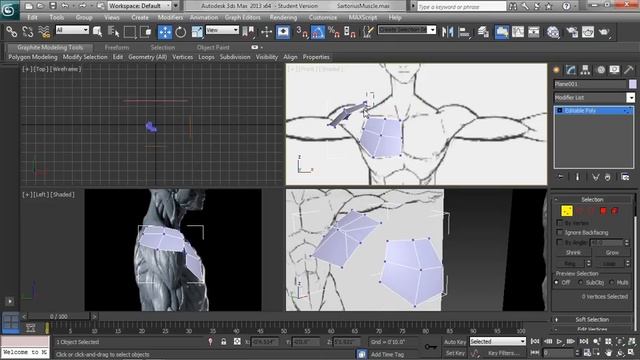Toggle the Angle Snap button
This screenshot has height=360, width=640.
[318, 32]
